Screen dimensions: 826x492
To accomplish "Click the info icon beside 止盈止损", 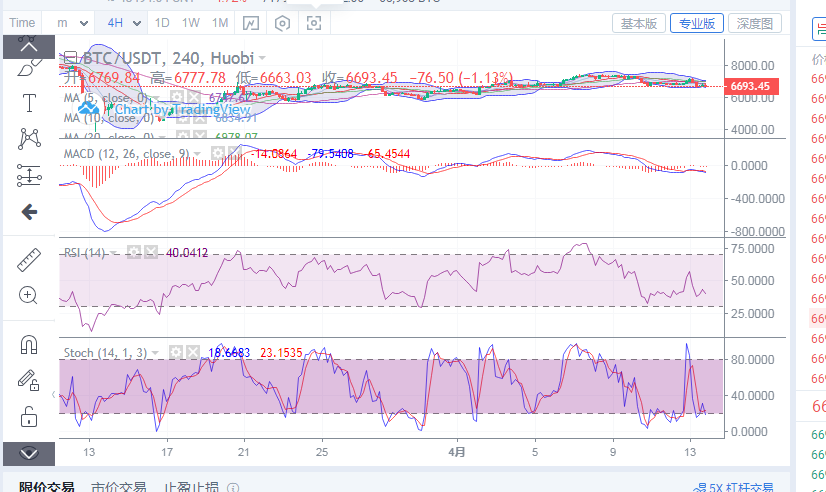I will click(233, 488).
